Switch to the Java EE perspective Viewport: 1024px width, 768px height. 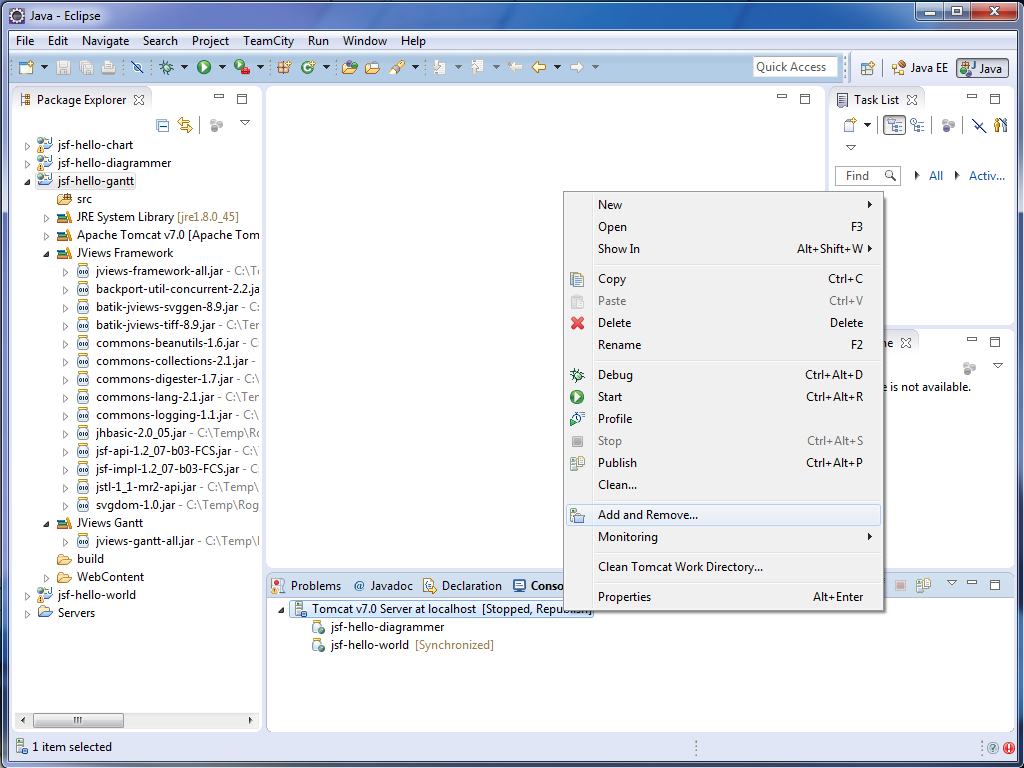pos(920,68)
